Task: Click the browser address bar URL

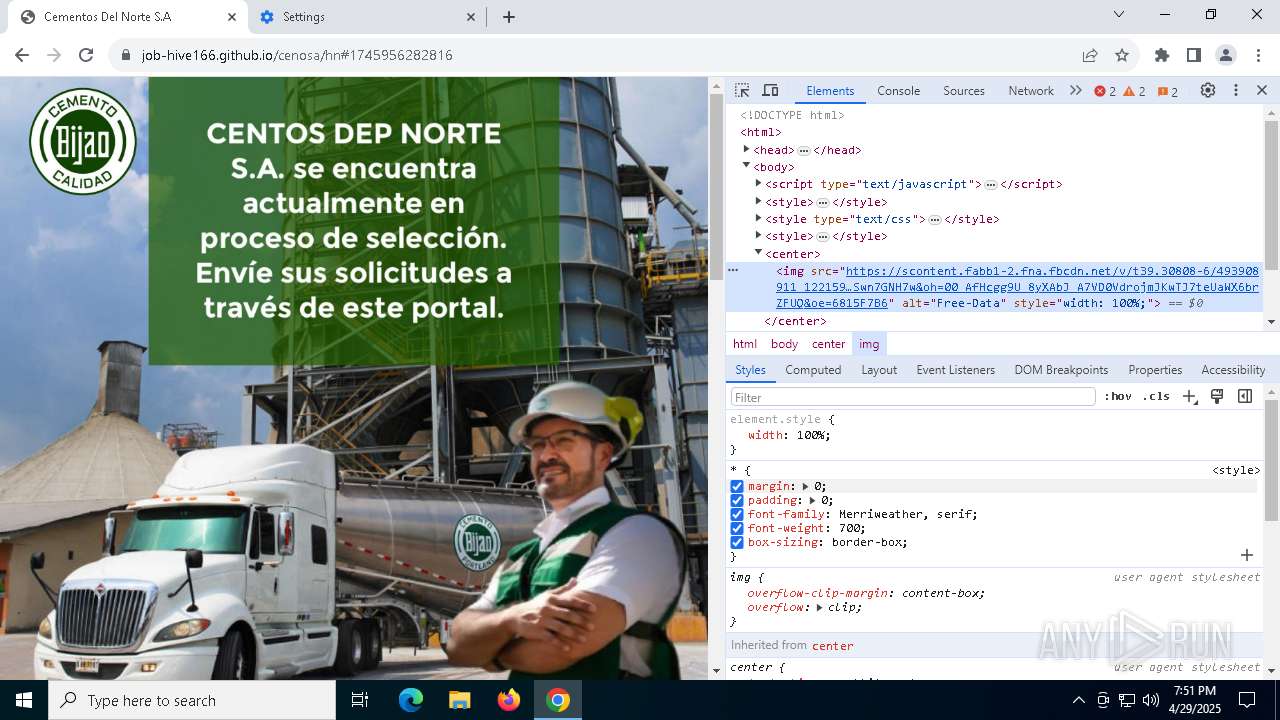Action: coord(297,55)
